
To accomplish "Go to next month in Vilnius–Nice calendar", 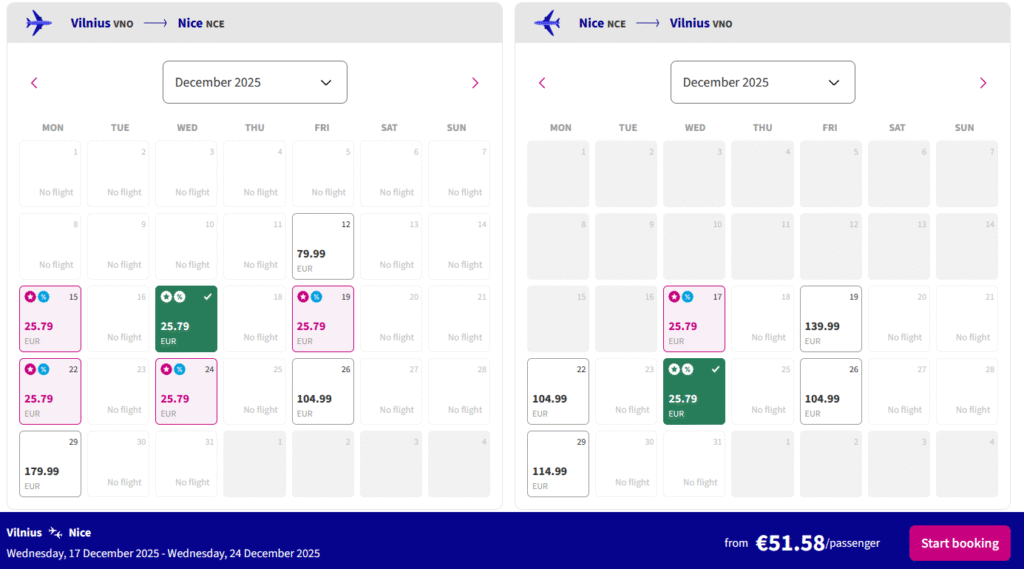I will pos(475,83).
